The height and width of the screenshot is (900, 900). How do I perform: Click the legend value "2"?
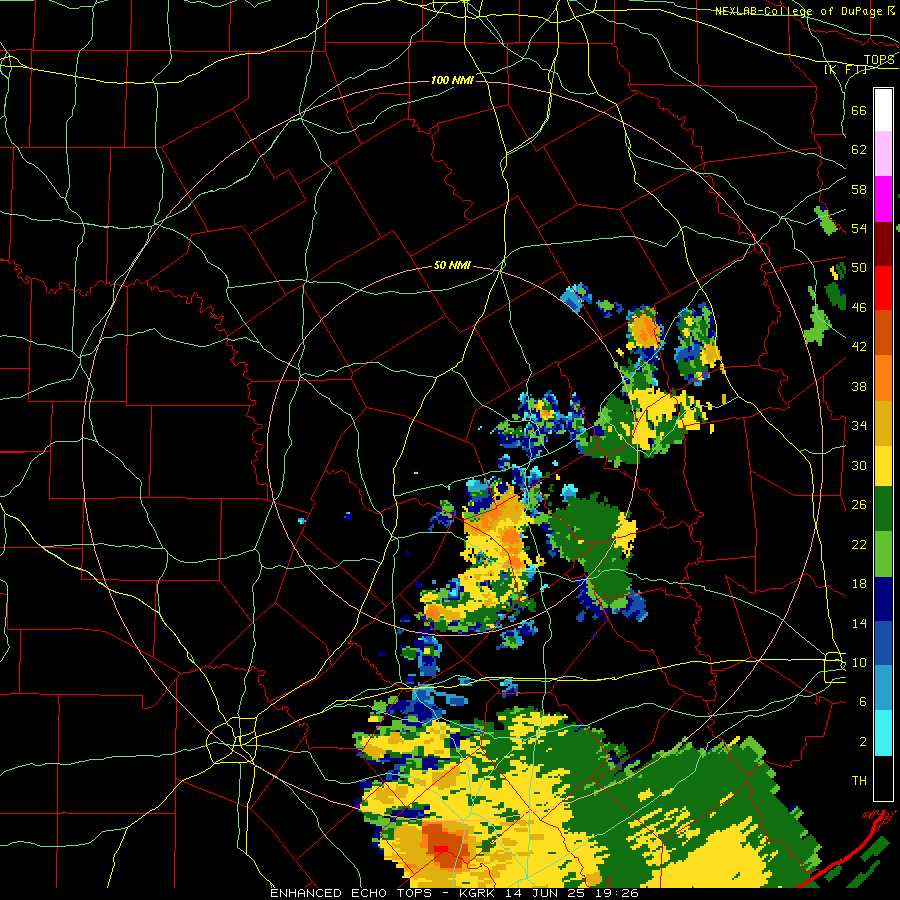[863, 741]
